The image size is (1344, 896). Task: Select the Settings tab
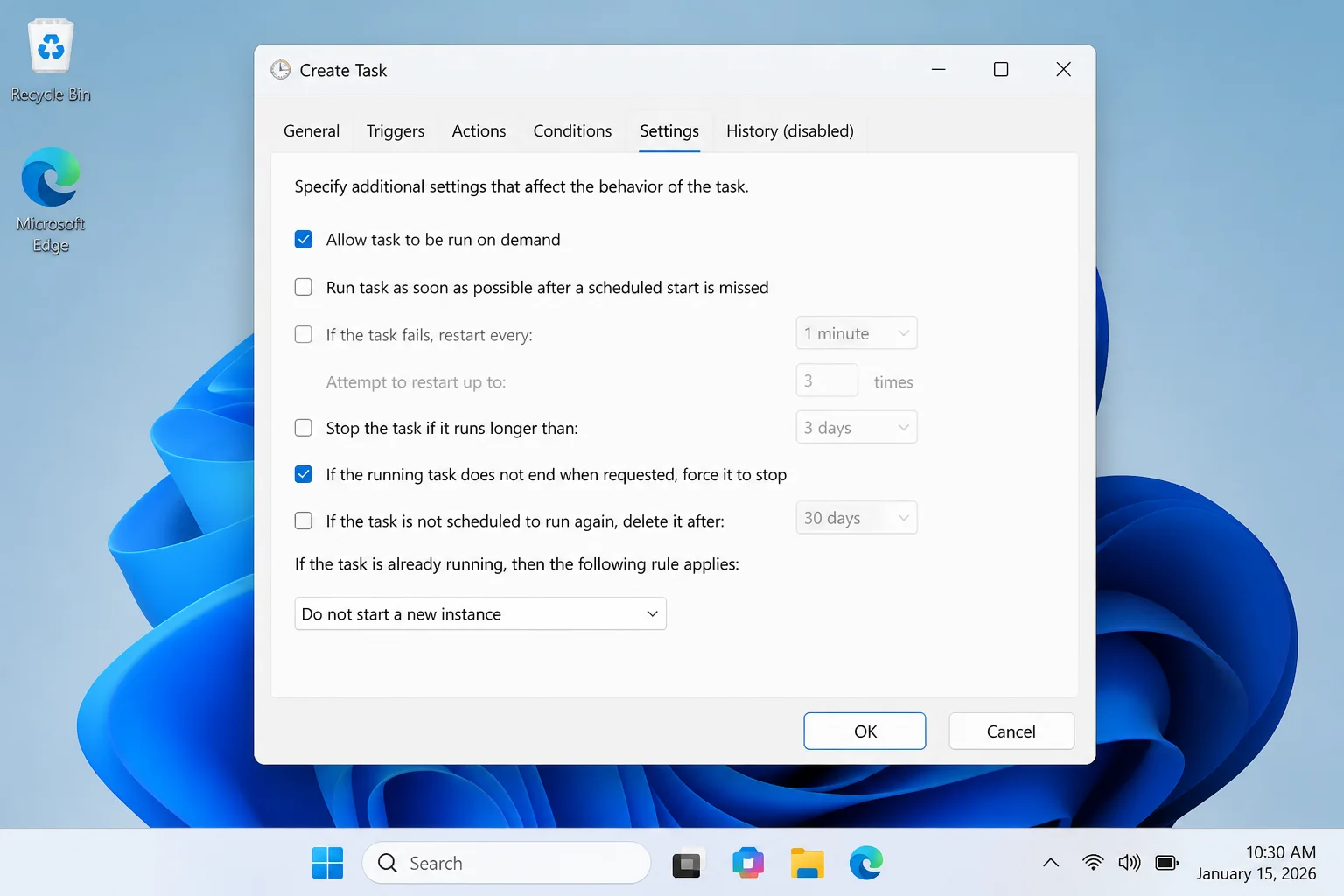pyautogui.click(x=669, y=130)
